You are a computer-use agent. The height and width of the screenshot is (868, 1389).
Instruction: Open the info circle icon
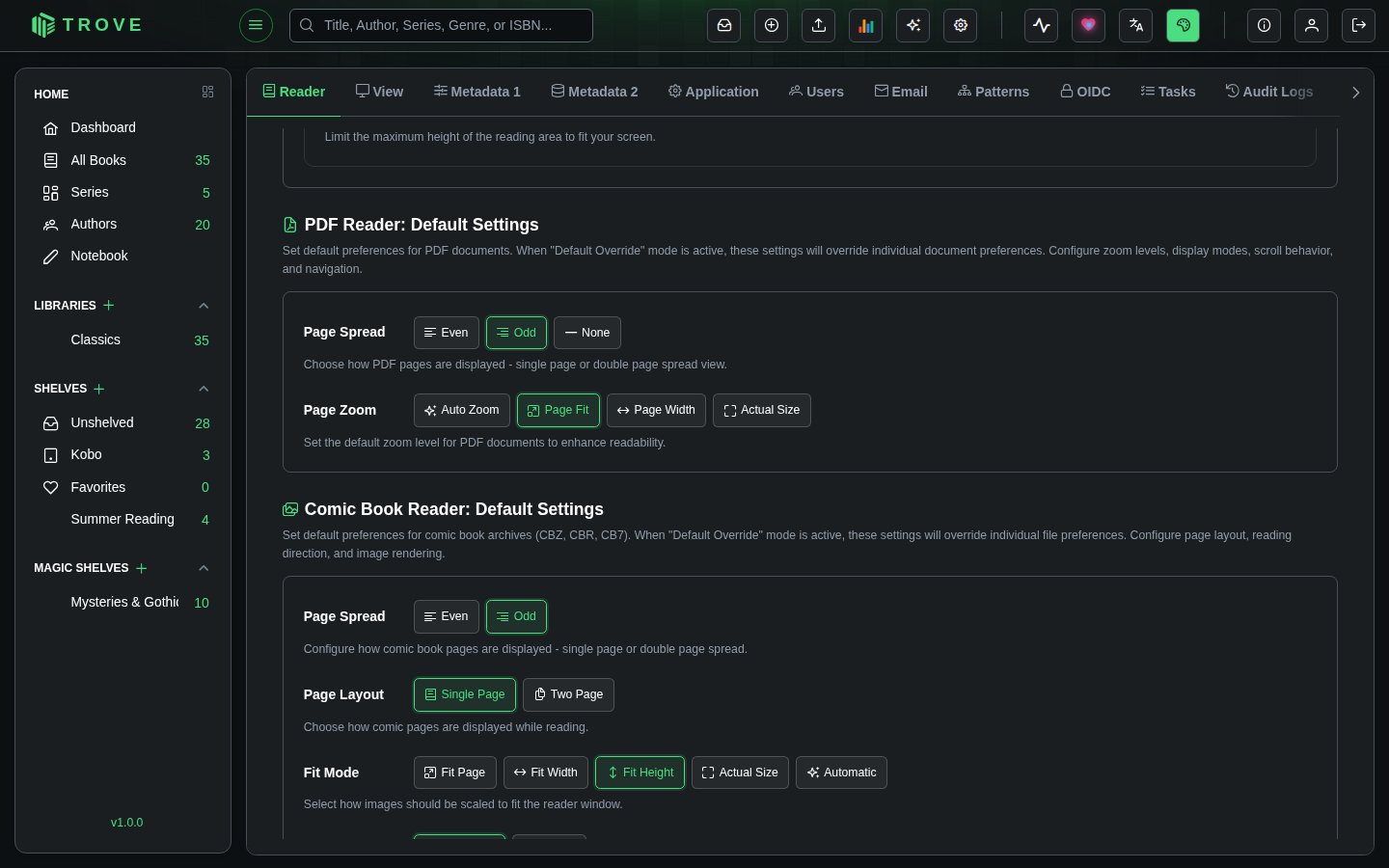tap(1265, 25)
